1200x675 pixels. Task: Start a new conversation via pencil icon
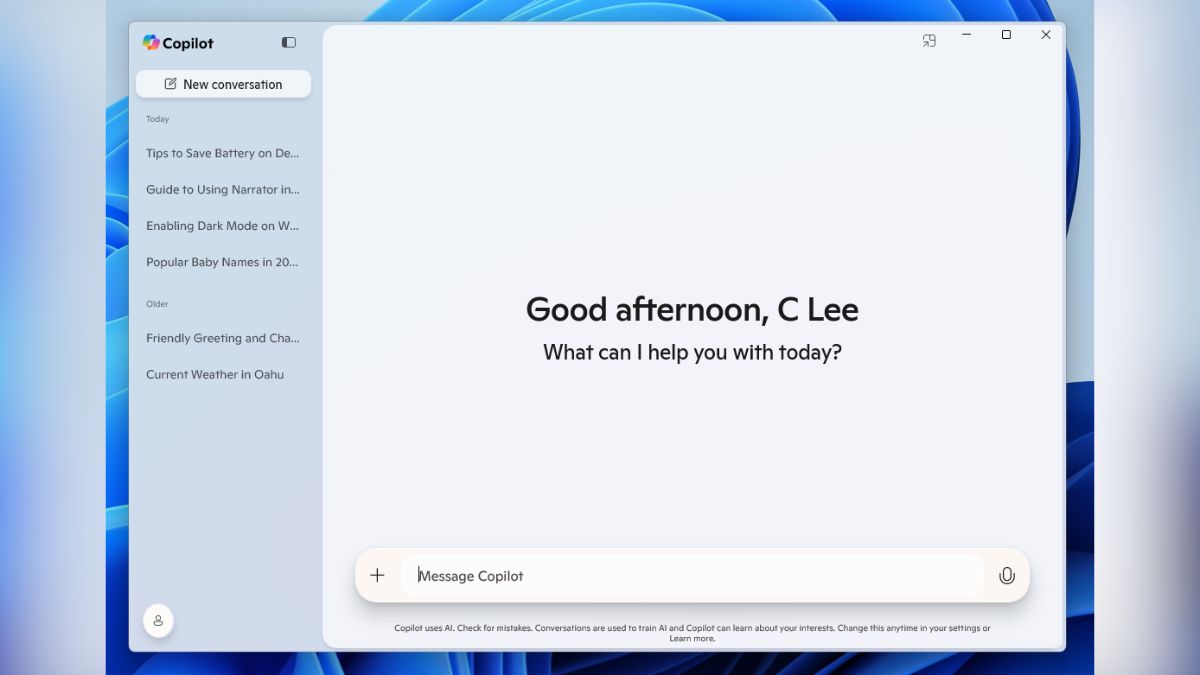pyautogui.click(x=168, y=84)
